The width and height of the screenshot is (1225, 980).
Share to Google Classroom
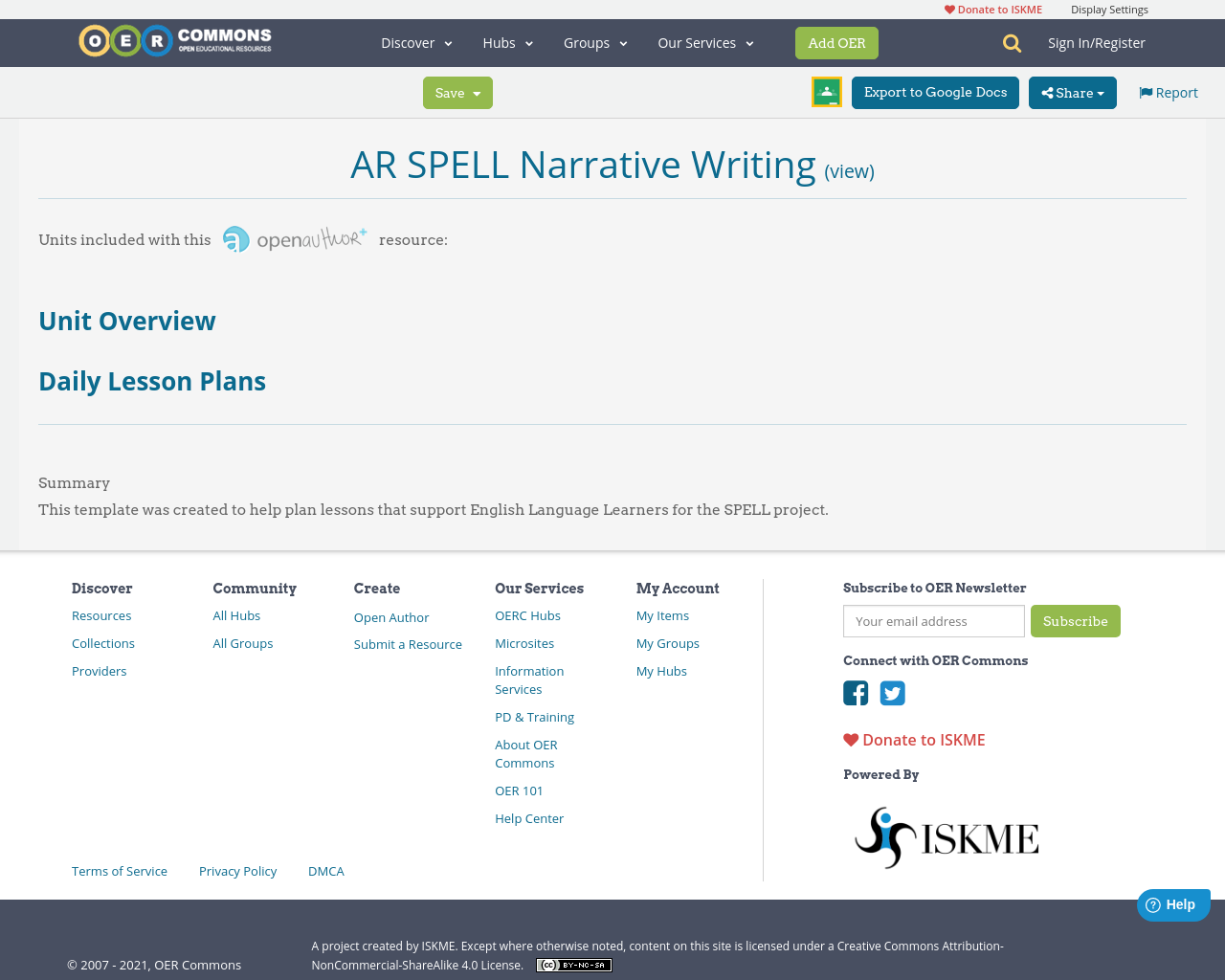[x=826, y=91]
